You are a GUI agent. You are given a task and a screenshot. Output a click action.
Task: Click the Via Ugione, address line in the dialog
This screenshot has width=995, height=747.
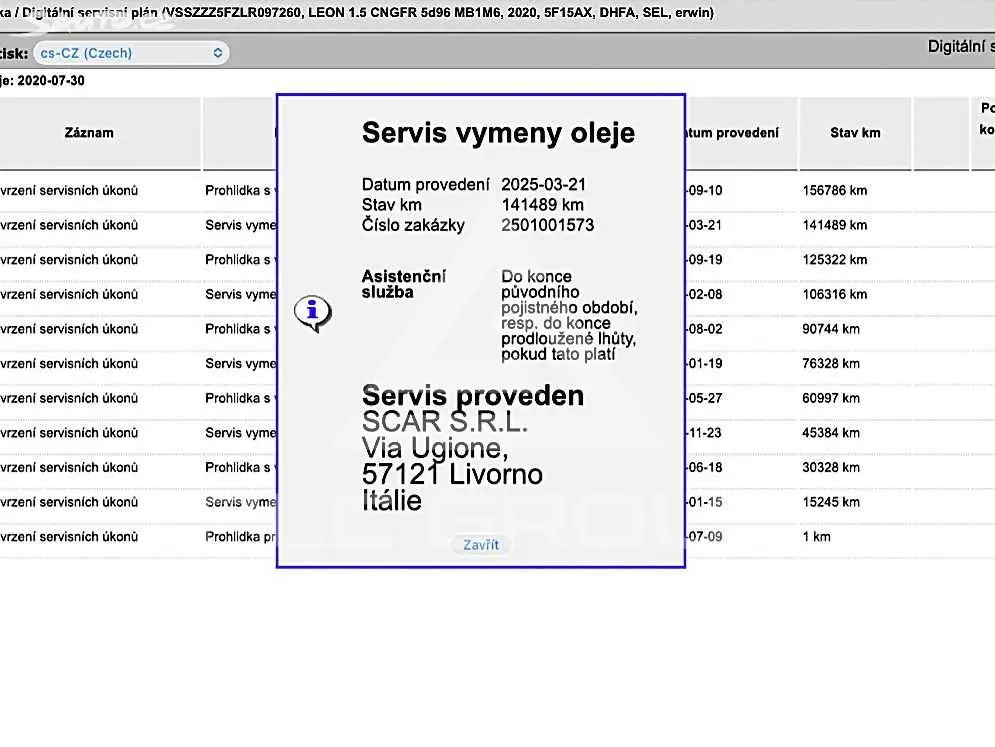pos(435,448)
